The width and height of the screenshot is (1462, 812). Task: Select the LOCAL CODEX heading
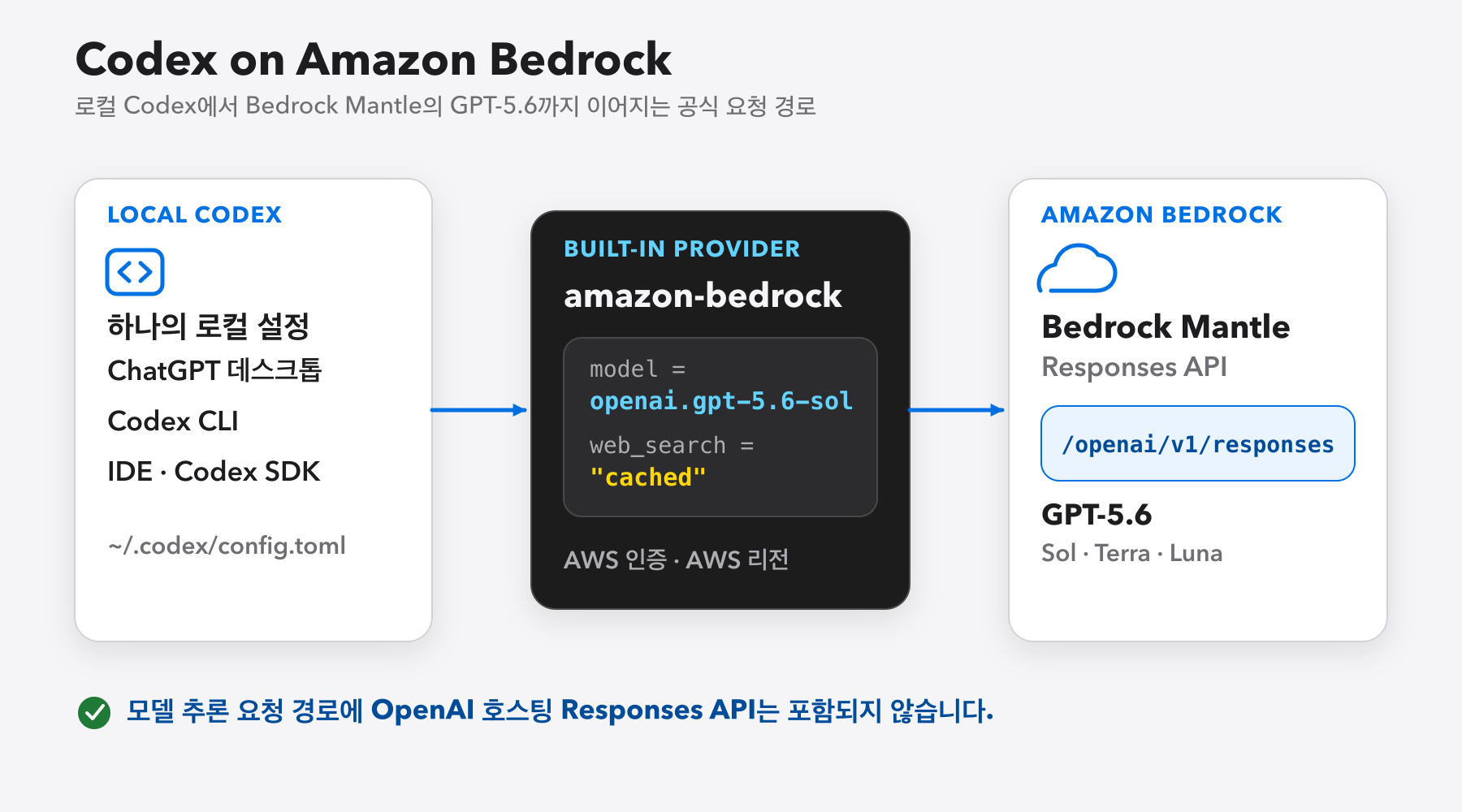tap(194, 214)
